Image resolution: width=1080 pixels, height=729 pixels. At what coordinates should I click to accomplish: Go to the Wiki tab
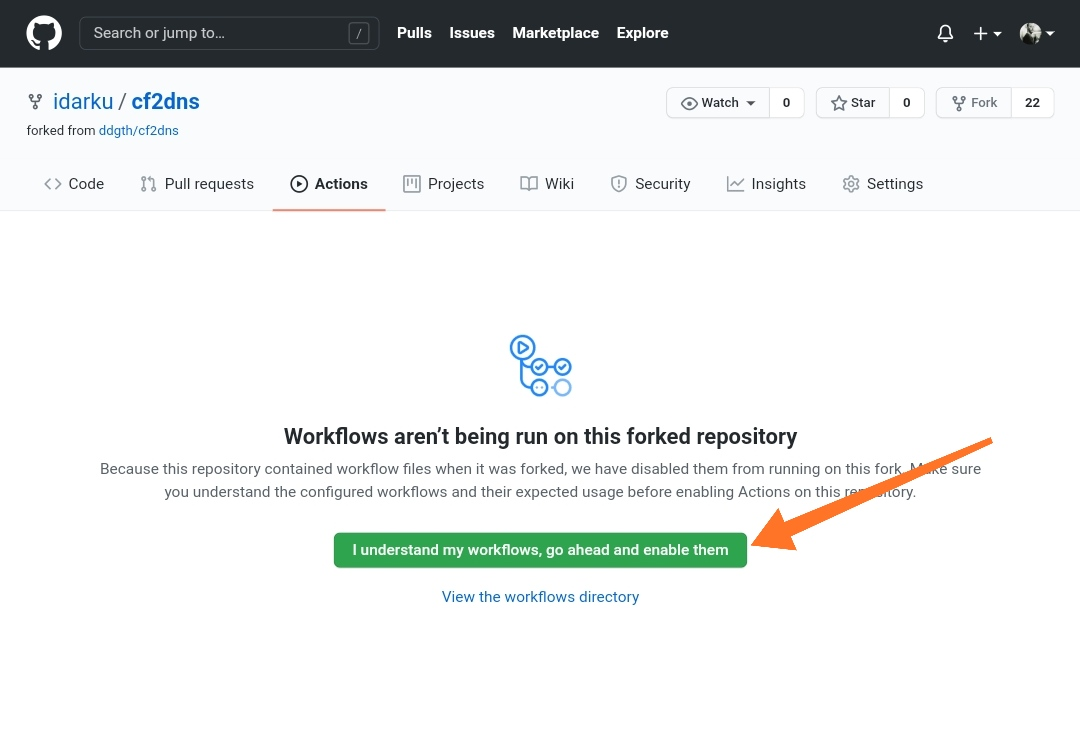tap(547, 184)
